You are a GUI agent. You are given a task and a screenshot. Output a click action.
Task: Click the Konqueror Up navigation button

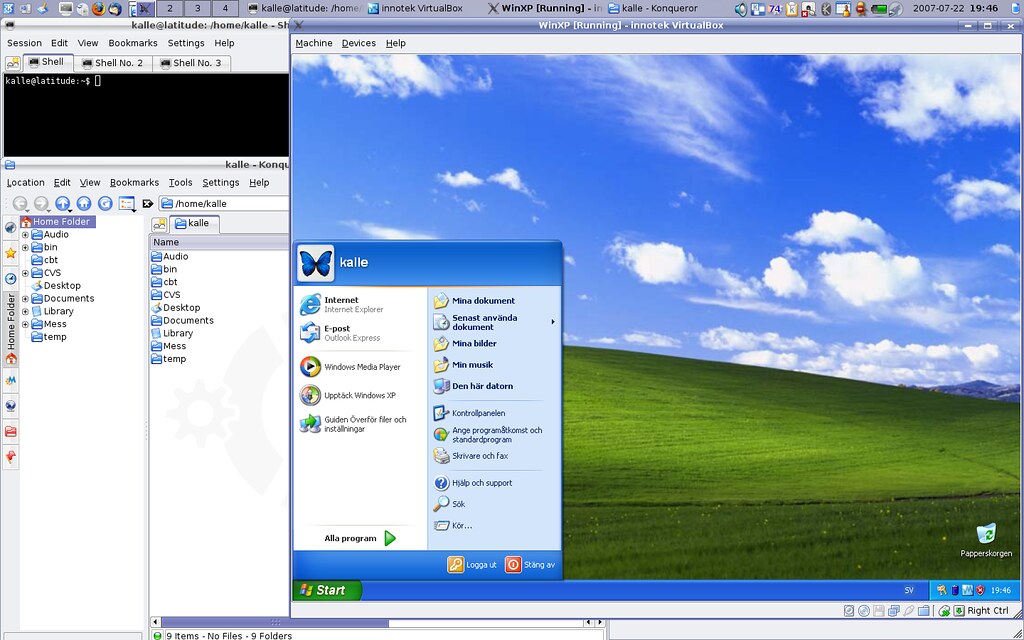[x=63, y=203]
